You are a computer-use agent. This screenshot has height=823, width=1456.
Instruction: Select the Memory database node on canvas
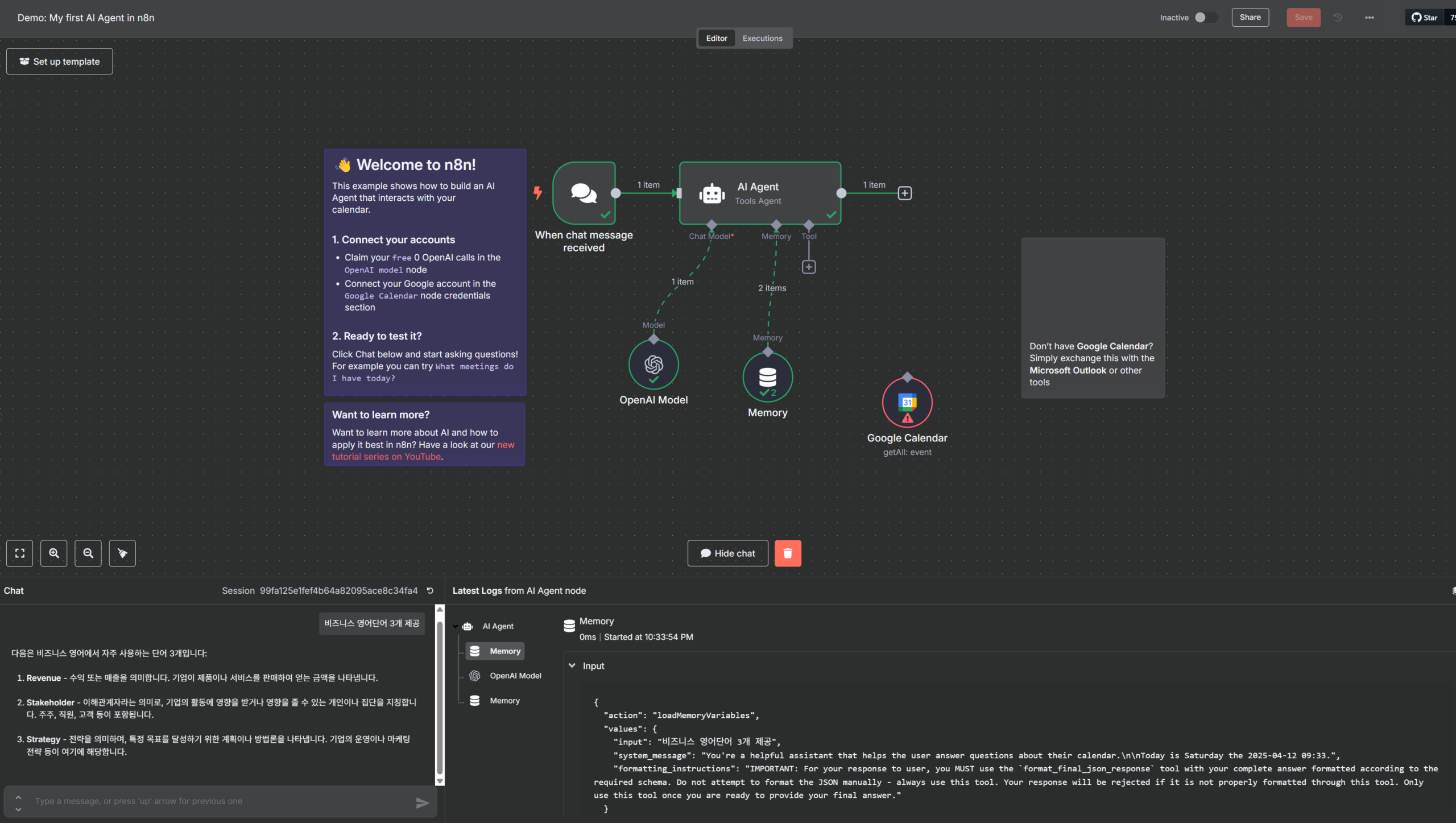768,377
